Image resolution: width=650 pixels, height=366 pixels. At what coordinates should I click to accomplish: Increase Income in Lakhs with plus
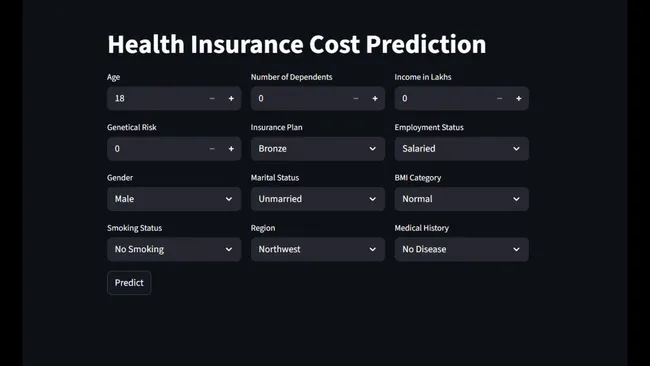point(519,99)
